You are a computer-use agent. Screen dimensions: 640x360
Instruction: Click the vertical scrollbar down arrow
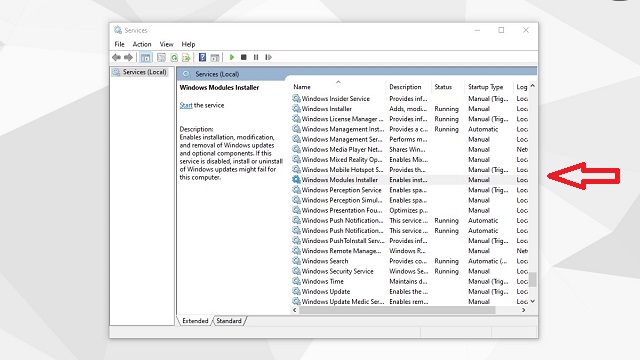click(x=532, y=301)
